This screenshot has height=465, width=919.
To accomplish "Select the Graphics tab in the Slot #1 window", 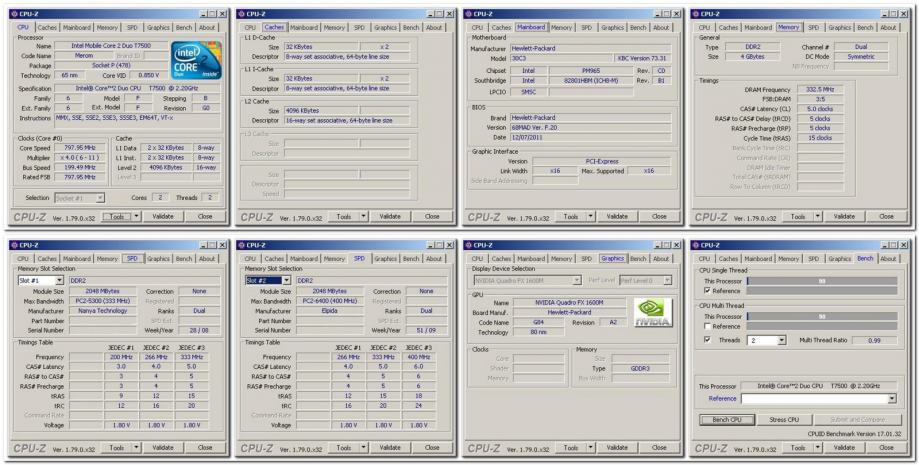I will [x=158, y=259].
